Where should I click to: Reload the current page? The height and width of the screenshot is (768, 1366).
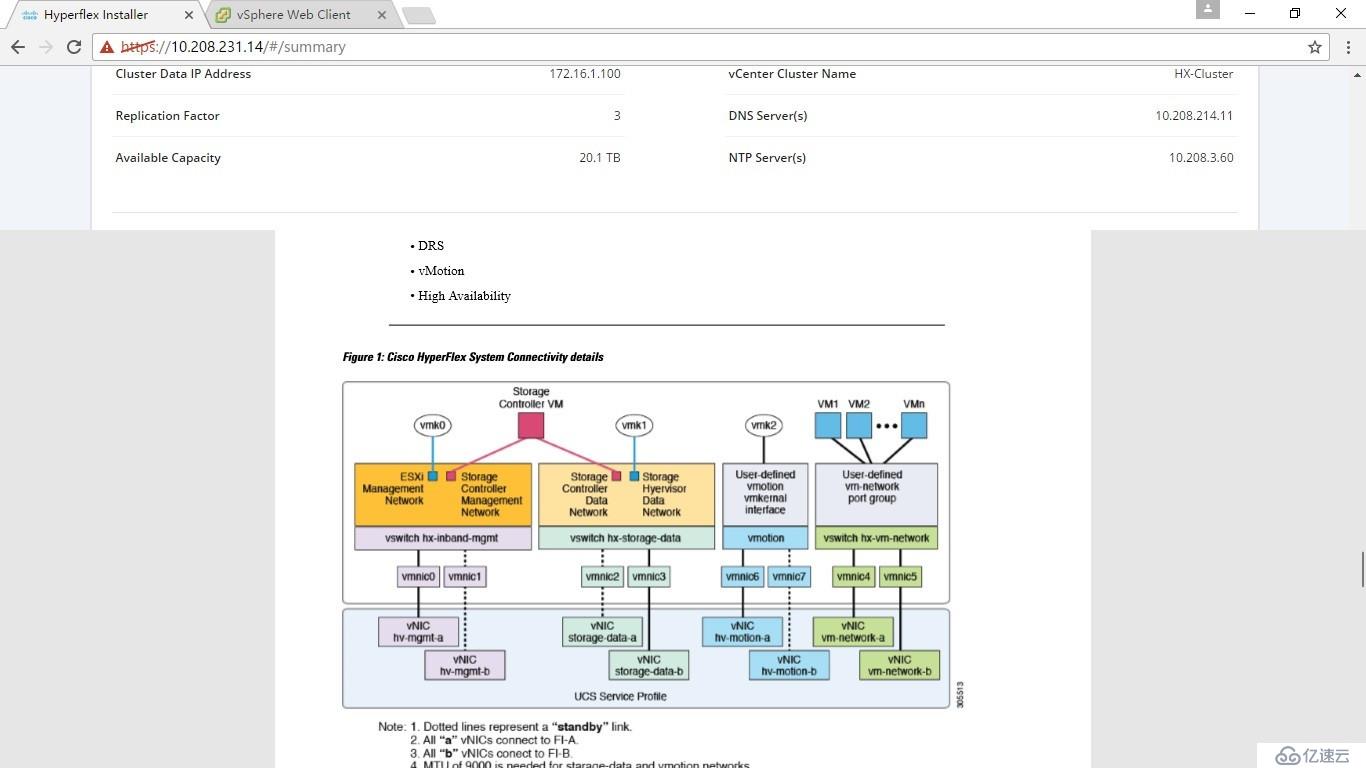[x=74, y=47]
